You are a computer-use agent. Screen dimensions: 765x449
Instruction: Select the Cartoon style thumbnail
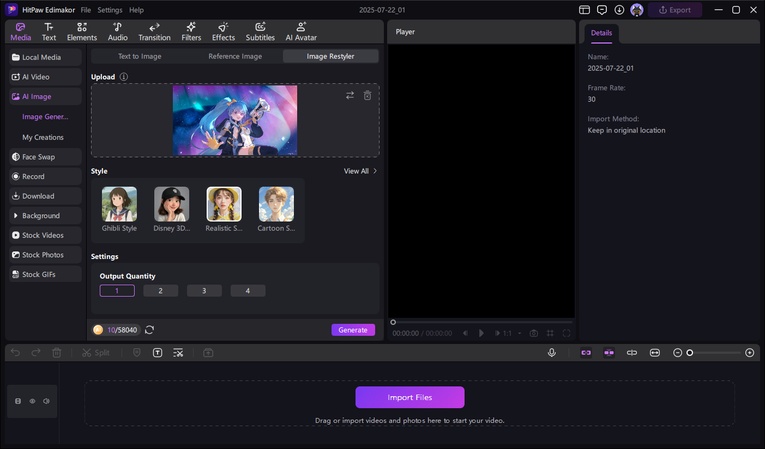pyautogui.click(x=276, y=204)
